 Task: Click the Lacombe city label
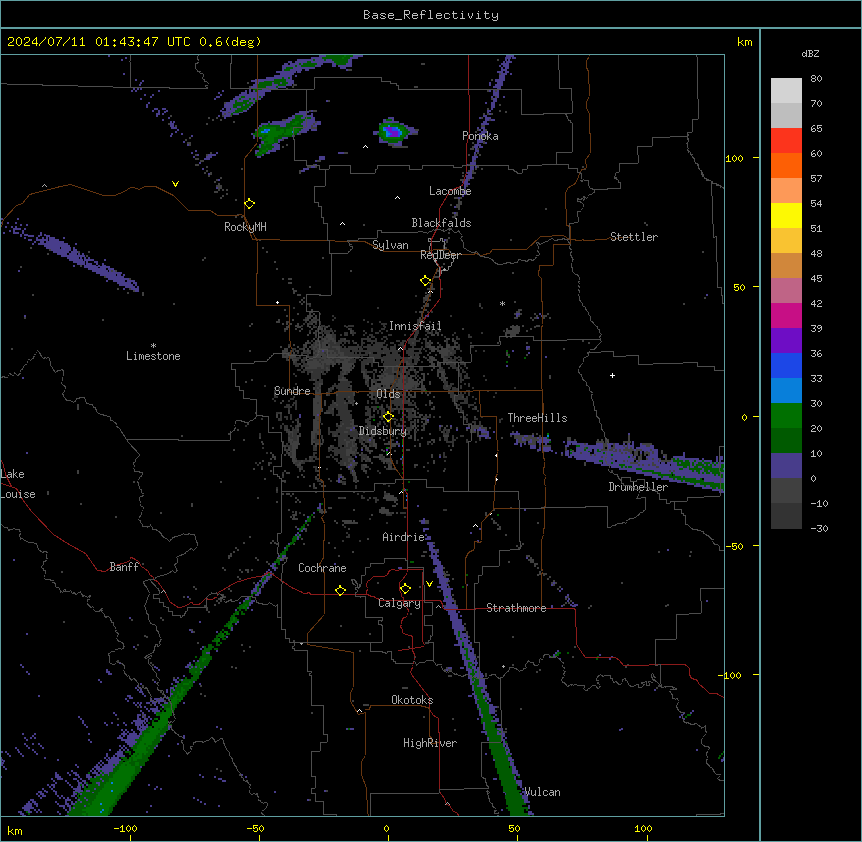pyautogui.click(x=450, y=191)
